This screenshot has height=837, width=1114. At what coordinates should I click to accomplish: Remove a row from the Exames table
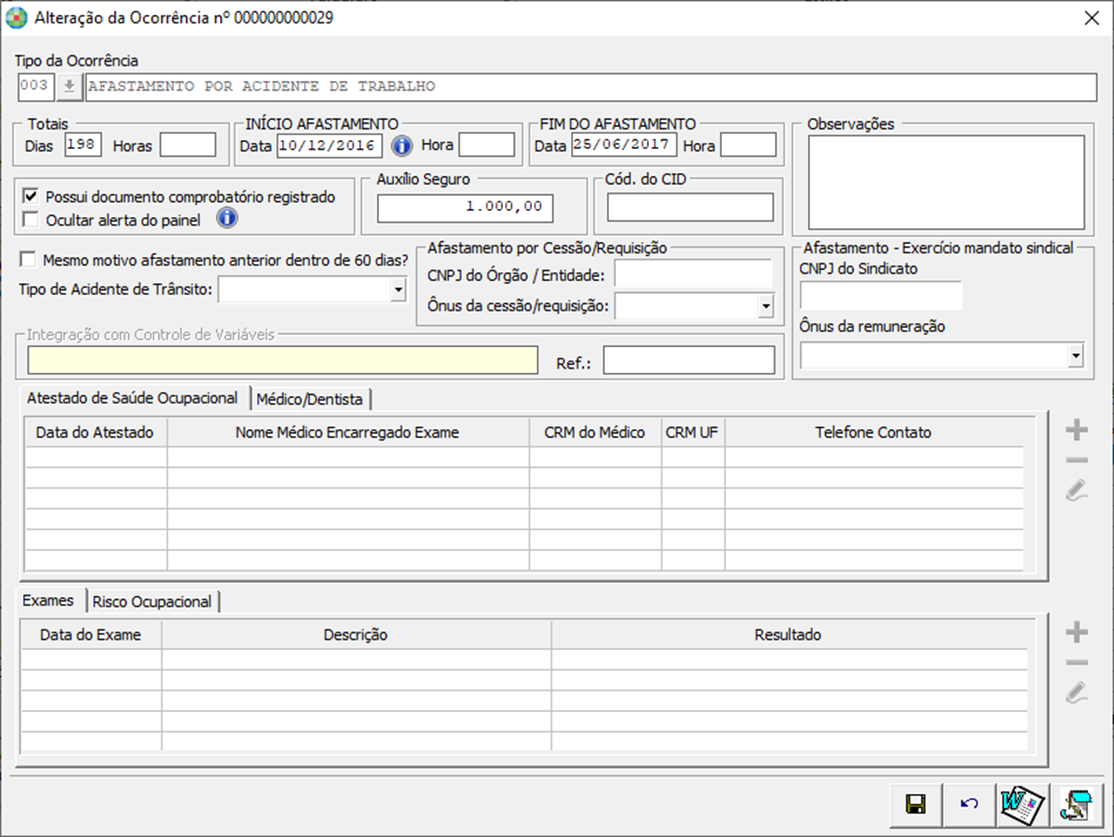(1076, 663)
